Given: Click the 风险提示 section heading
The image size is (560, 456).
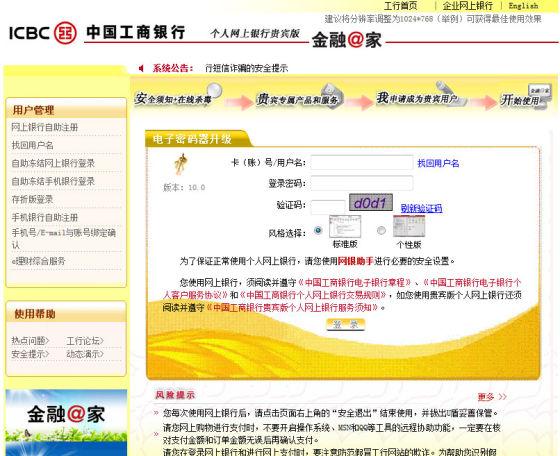Looking at the screenshot, I should tap(175, 395).
